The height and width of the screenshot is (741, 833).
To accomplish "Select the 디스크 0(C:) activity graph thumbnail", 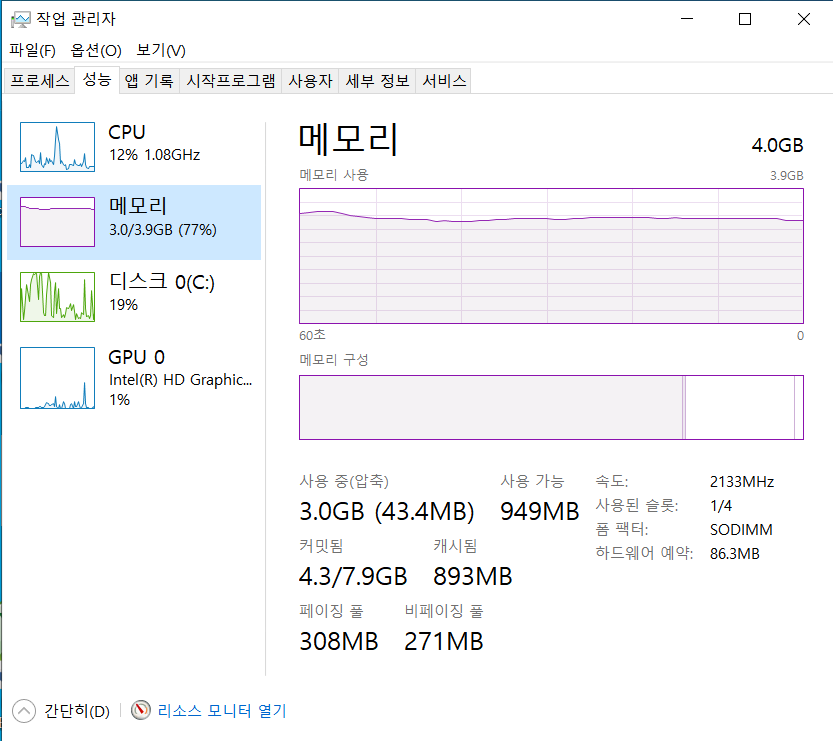I will tap(57, 296).
